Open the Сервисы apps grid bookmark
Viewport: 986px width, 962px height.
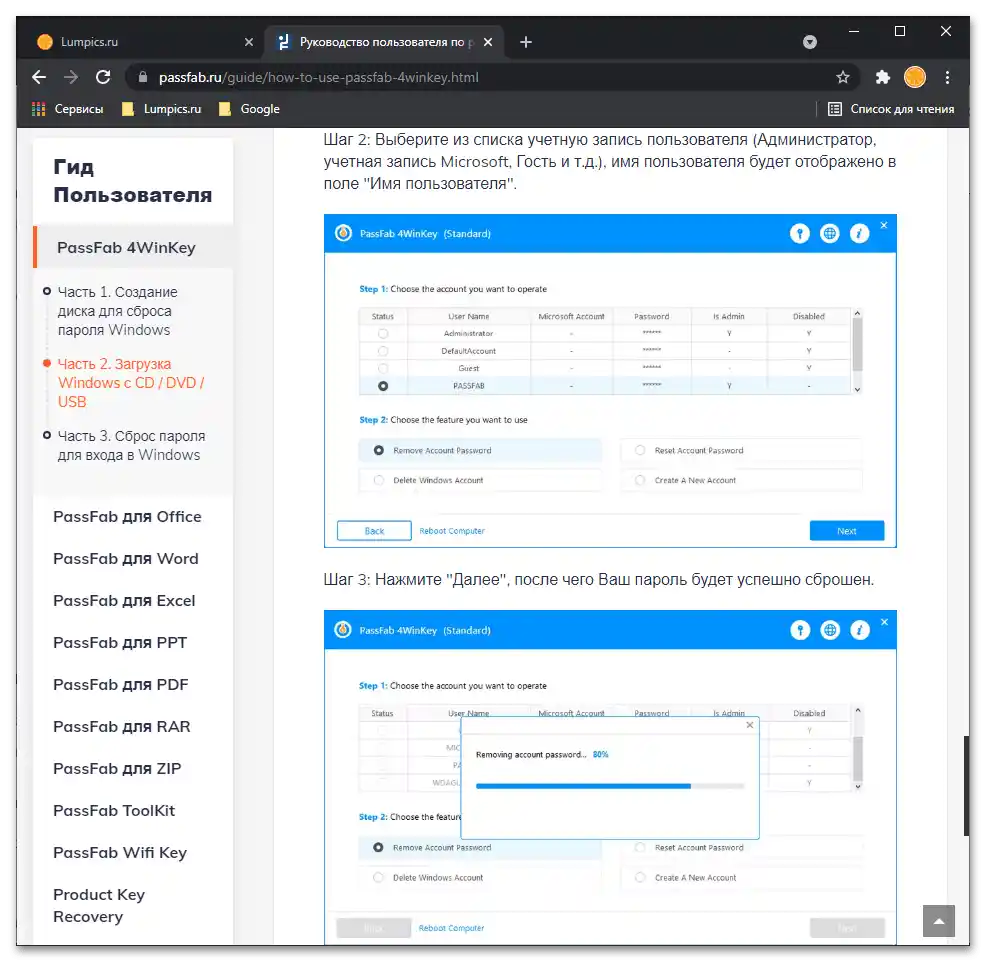click(68, 109)
